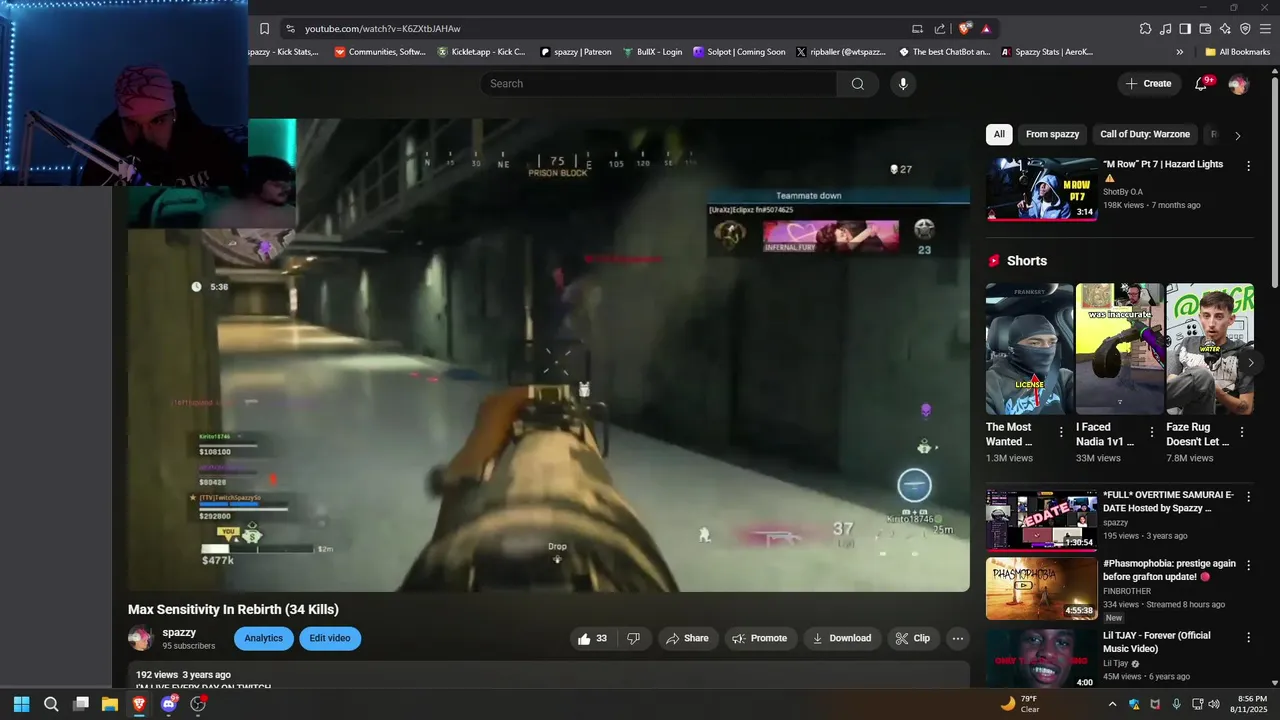Select the Call of Duty: Warzone chip
1280x720 pixels.
point(1145,134)
